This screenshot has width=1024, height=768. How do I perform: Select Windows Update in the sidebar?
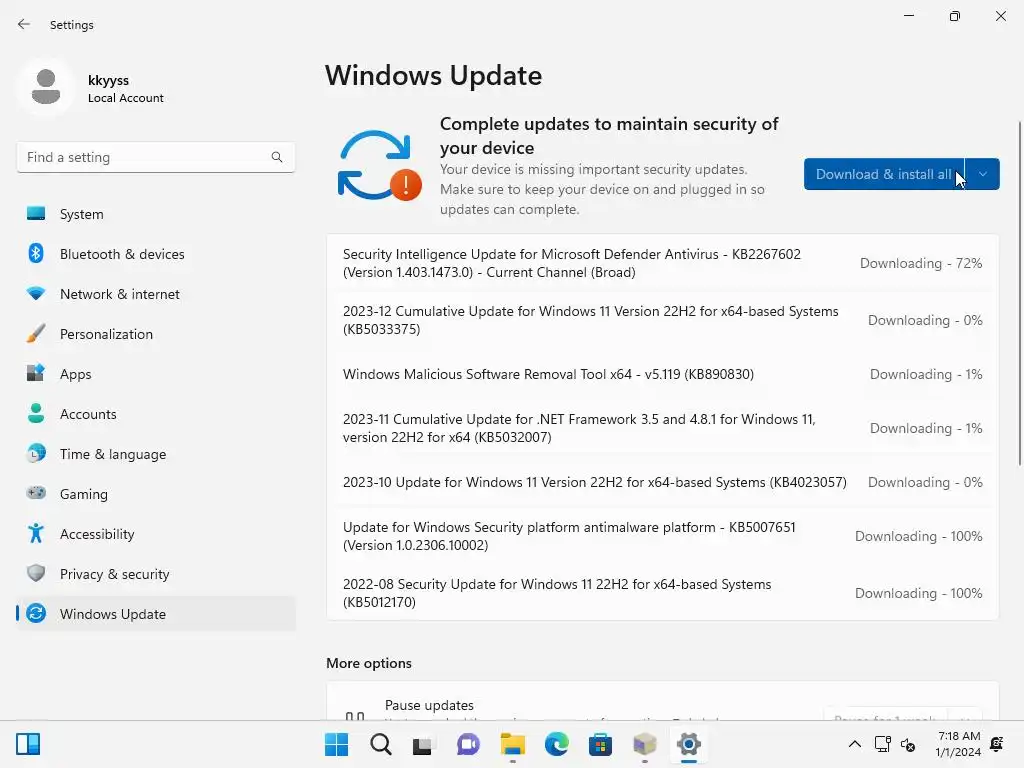coord(155,614)
